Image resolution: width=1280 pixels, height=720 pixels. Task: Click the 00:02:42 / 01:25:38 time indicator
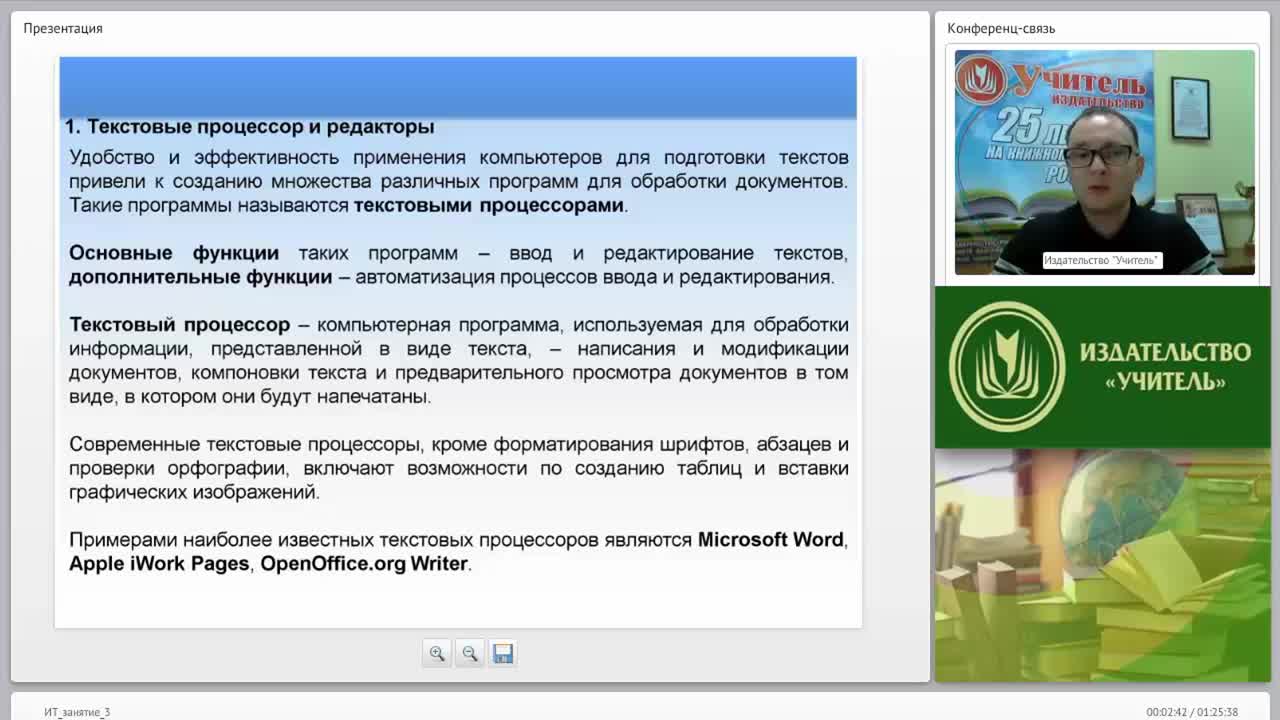1192,712
